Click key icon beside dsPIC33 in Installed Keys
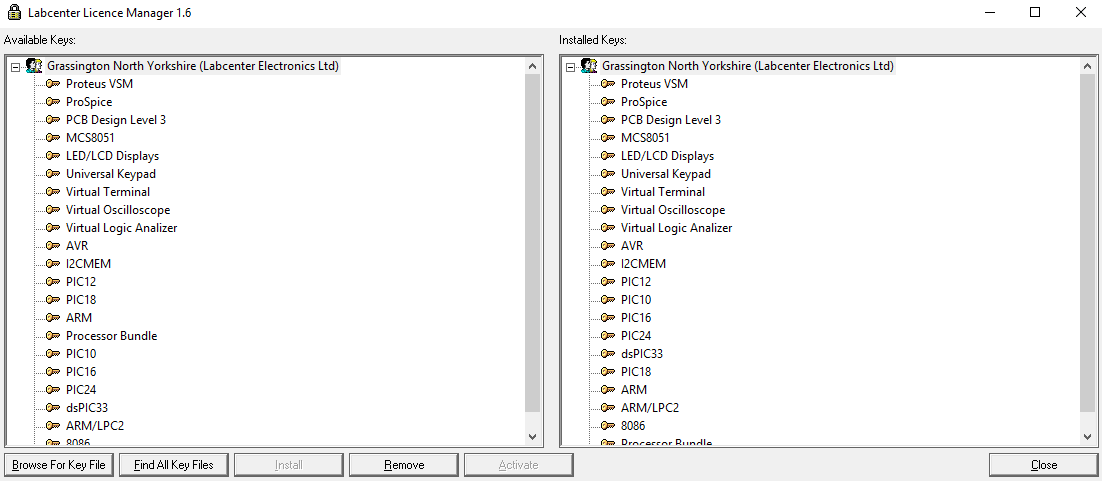This screenshot has width=1102, height=481. [x=609, y=354]
